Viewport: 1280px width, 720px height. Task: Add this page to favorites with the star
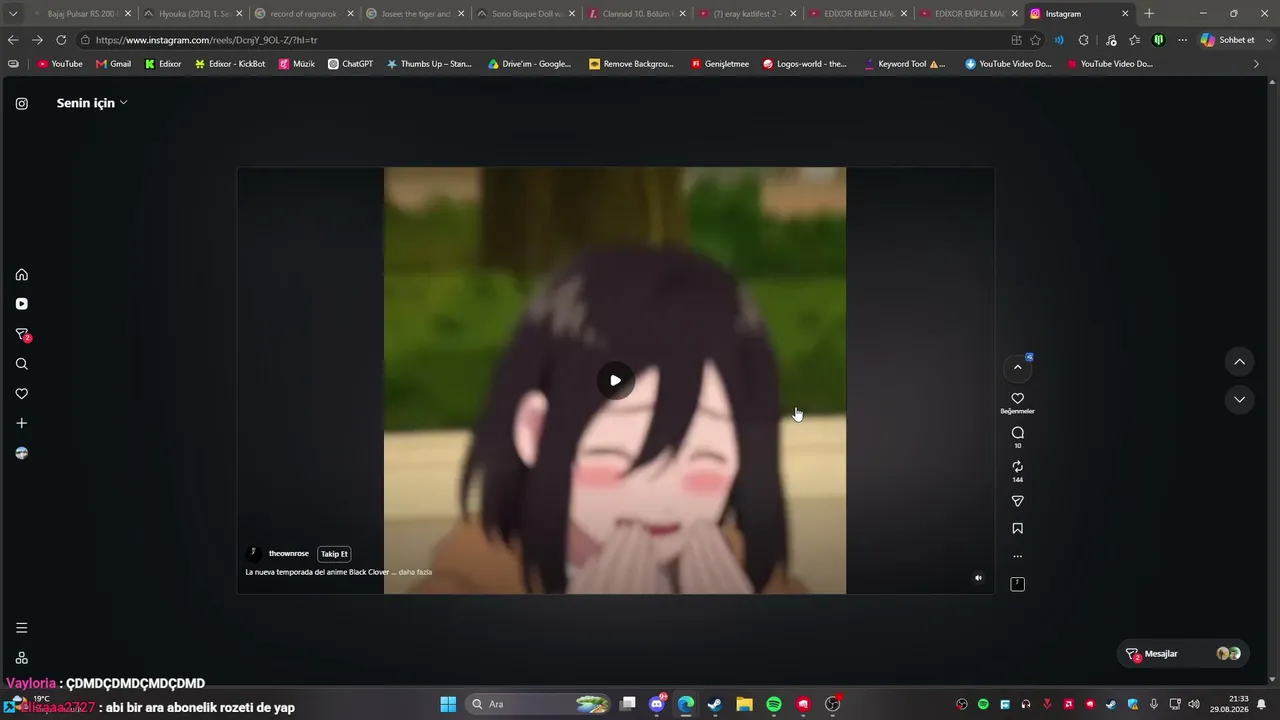pyautogui.click(x=1035, y=40)
